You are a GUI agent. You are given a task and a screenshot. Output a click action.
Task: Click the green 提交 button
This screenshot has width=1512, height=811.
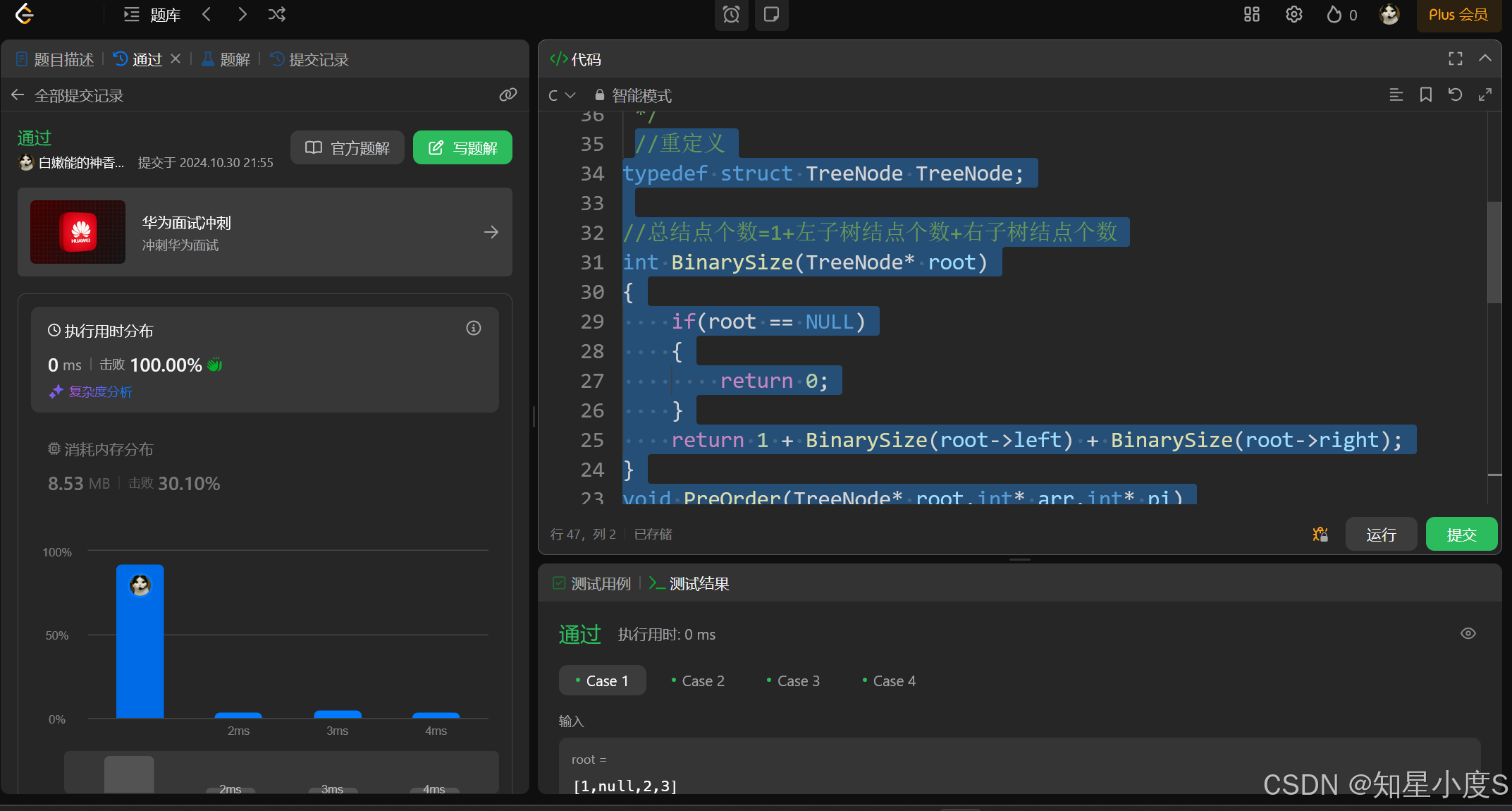[1461, 535]
